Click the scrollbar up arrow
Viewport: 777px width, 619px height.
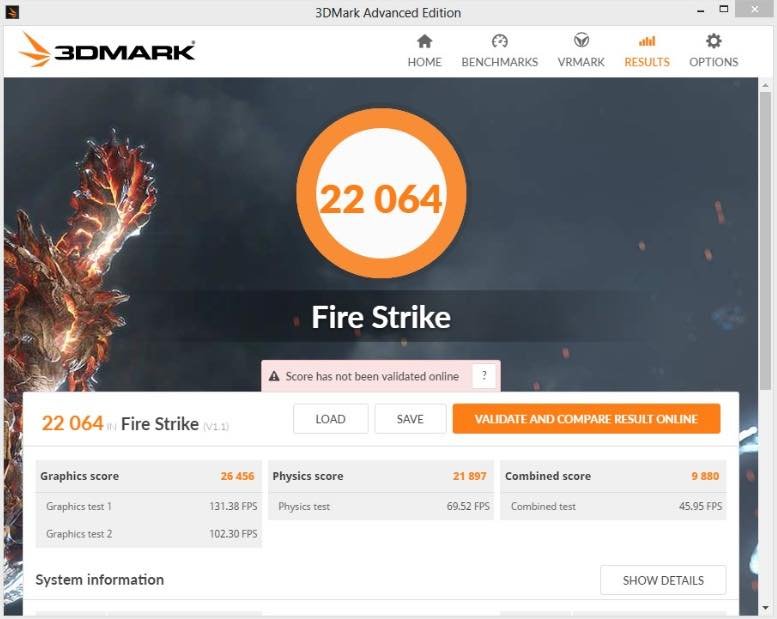coord(766,85)
